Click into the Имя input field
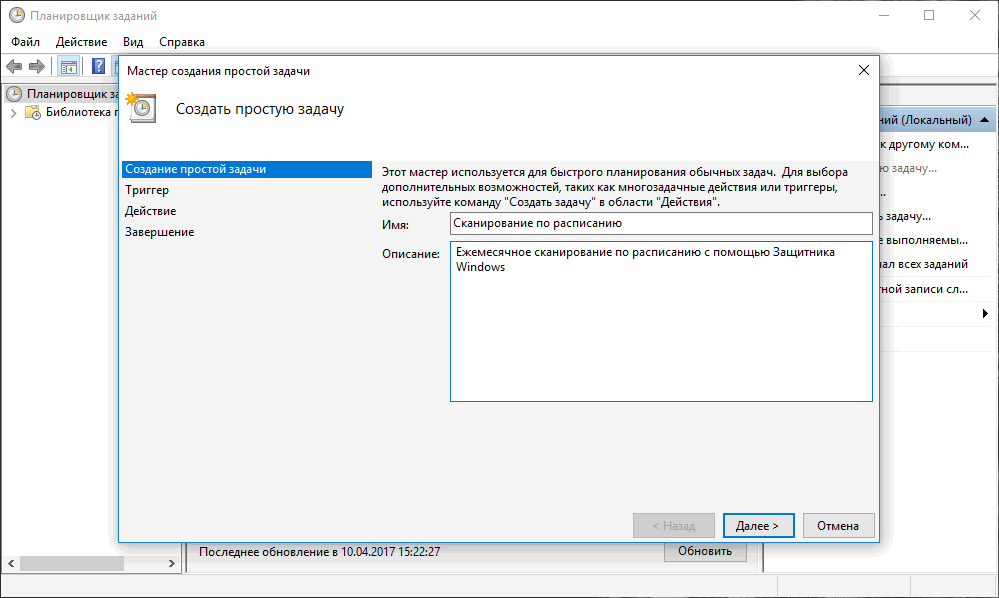Viewport: 999px width, 598px height. click(661, 224)
